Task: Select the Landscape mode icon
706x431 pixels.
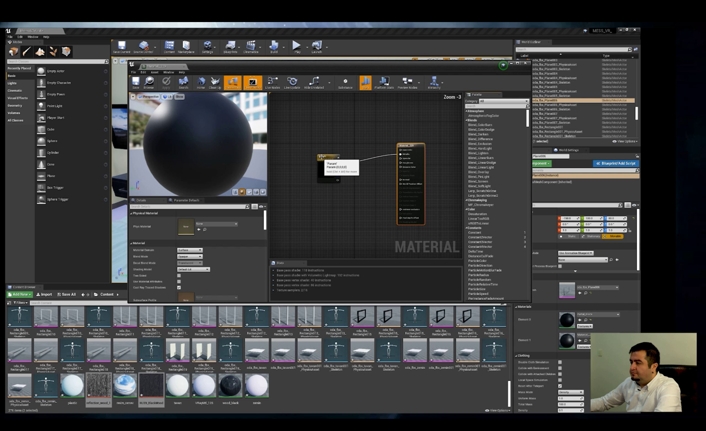Action: (x=40, y=52)
